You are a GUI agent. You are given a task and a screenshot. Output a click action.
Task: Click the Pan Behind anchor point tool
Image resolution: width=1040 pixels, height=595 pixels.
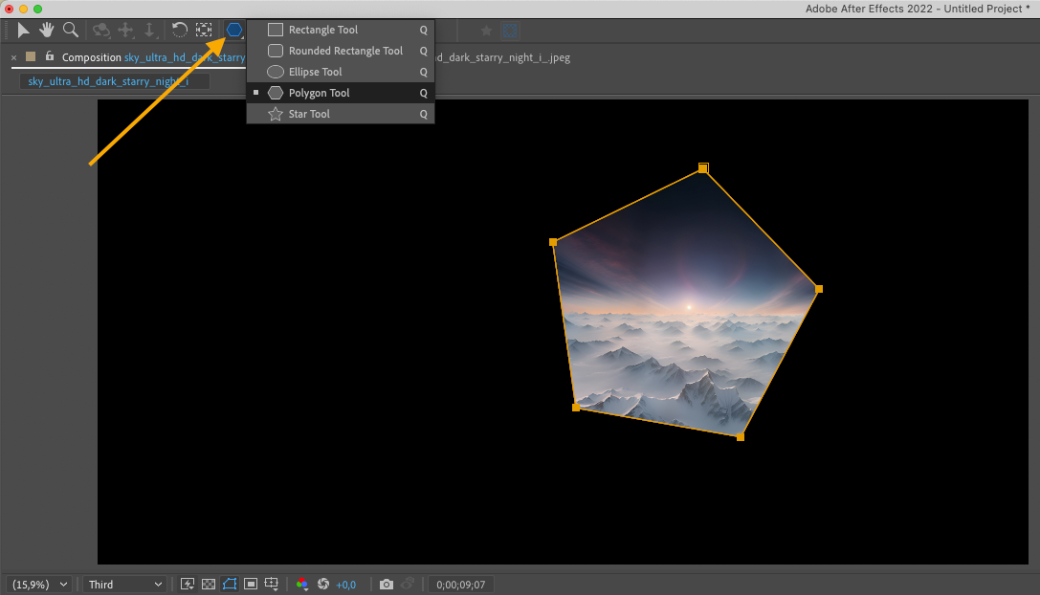(x=204, y=30)
